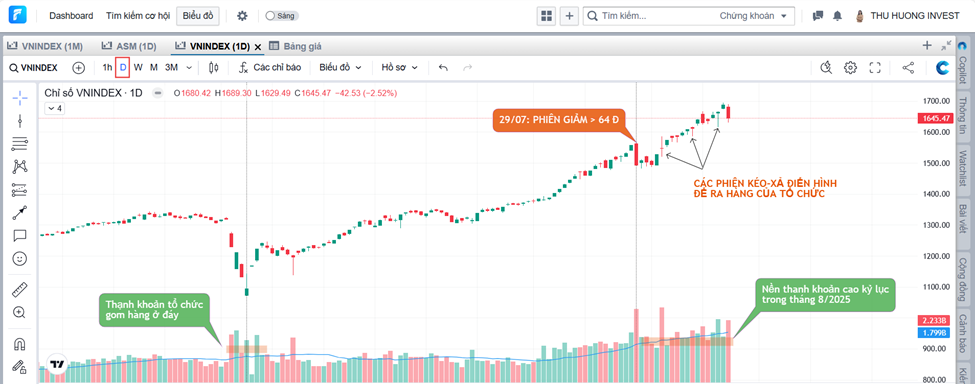This screenshot has width=975, height=384.
Task: Enter fullscreen chart mode
Action: tap(875, 67)
